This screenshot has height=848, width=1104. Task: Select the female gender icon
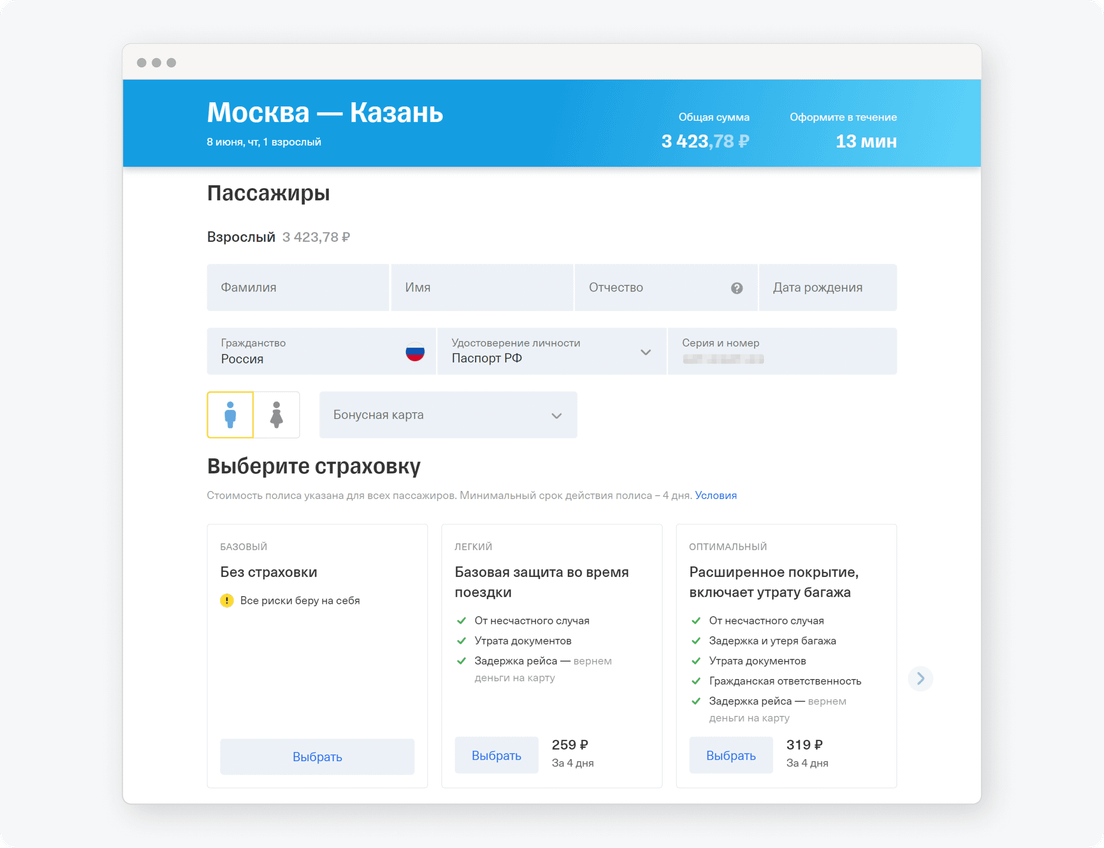click(x=277, y=415)
